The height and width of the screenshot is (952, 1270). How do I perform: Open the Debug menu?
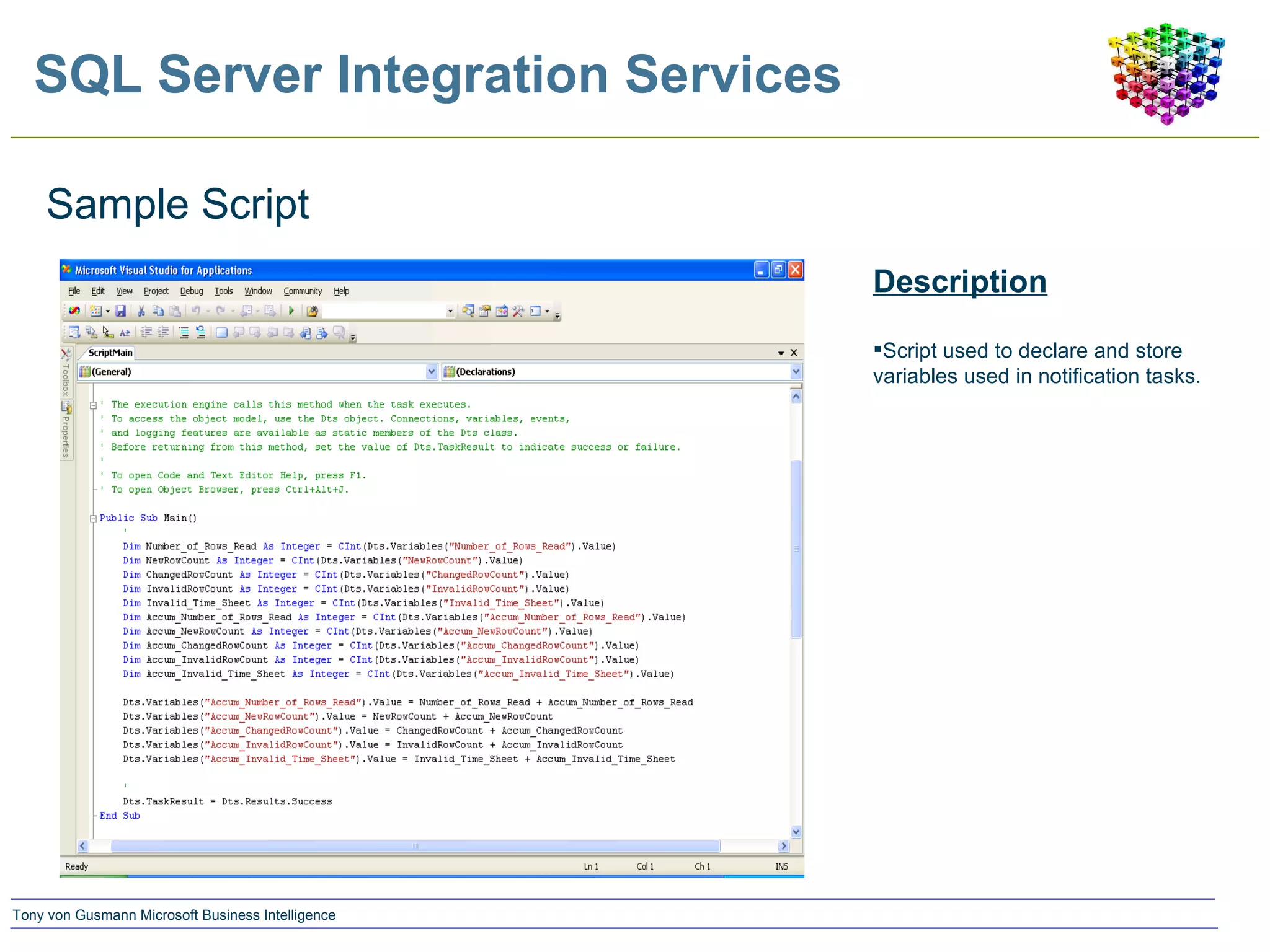(192, 291)
